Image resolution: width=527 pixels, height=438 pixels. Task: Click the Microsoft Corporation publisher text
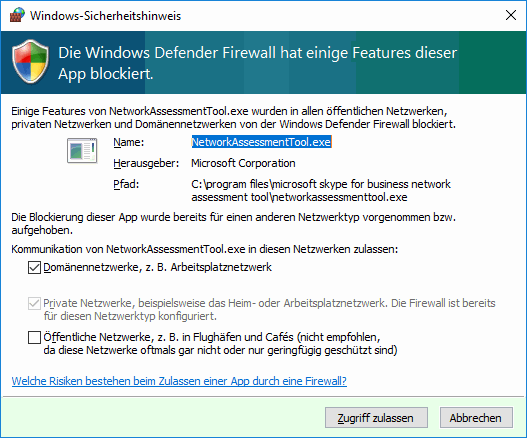243,163
